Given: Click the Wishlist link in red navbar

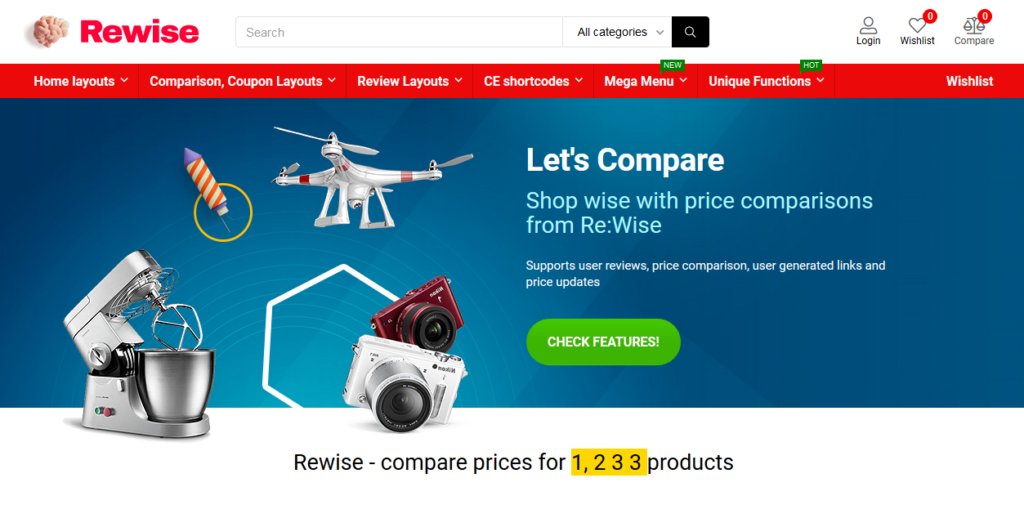Looking at the screenshot, I should [969, 81].
